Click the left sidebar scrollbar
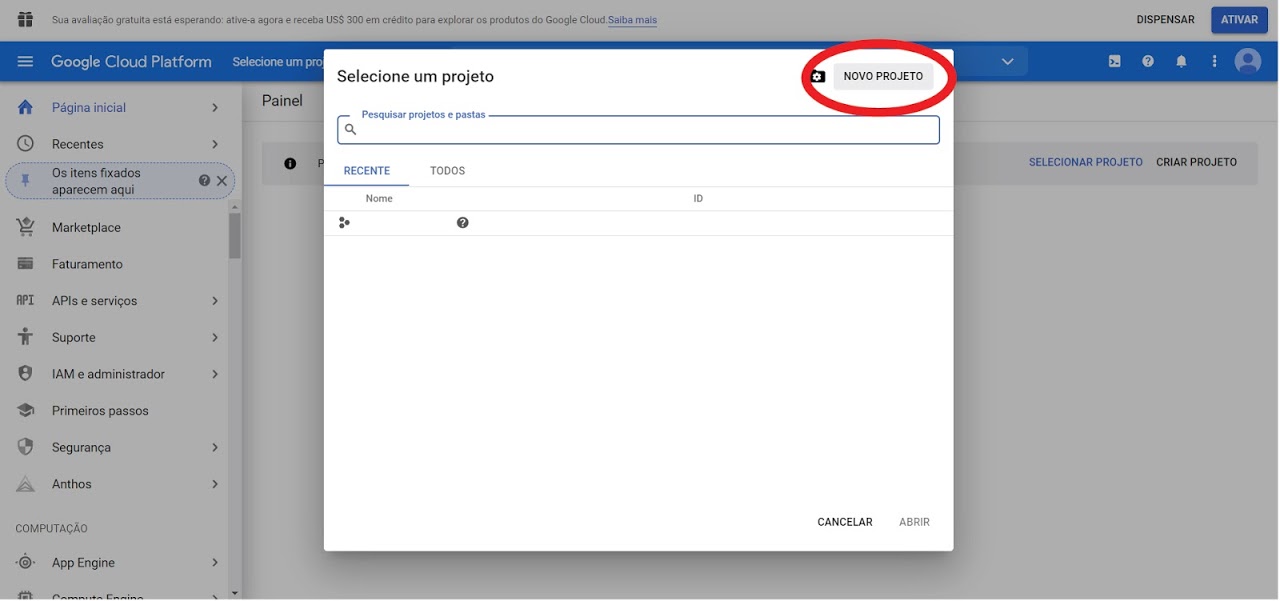This screenshot has width=1280, height=601. 235,236
